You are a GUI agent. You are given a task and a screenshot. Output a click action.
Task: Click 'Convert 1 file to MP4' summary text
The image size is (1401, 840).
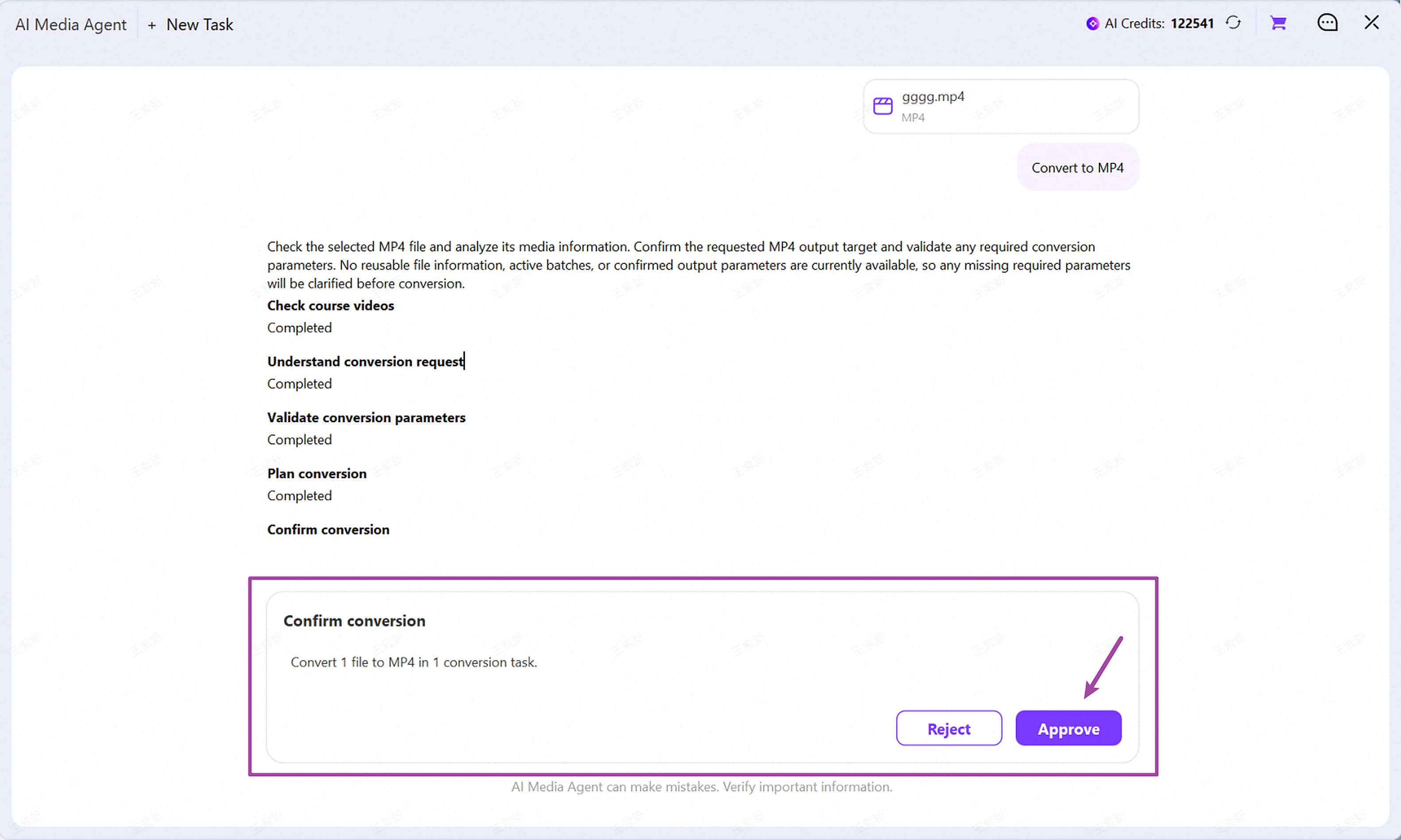pos(414,662)
